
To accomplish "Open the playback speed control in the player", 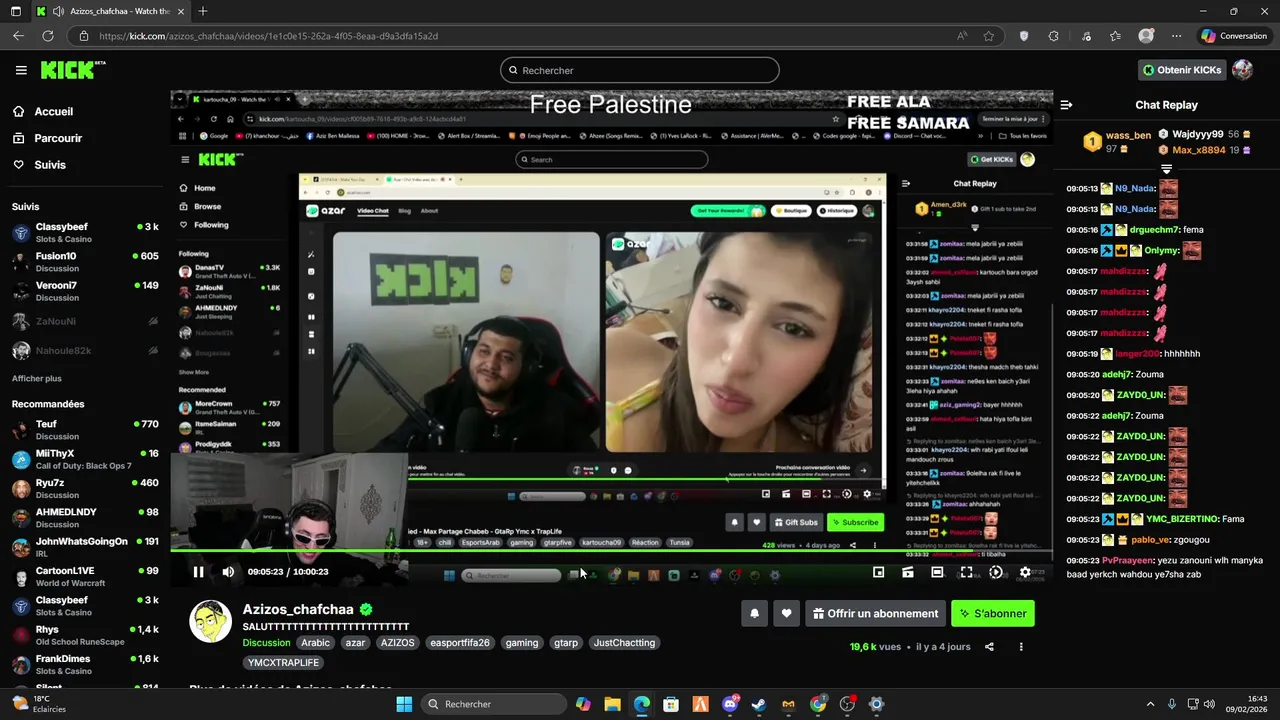I will coord(996,572).
